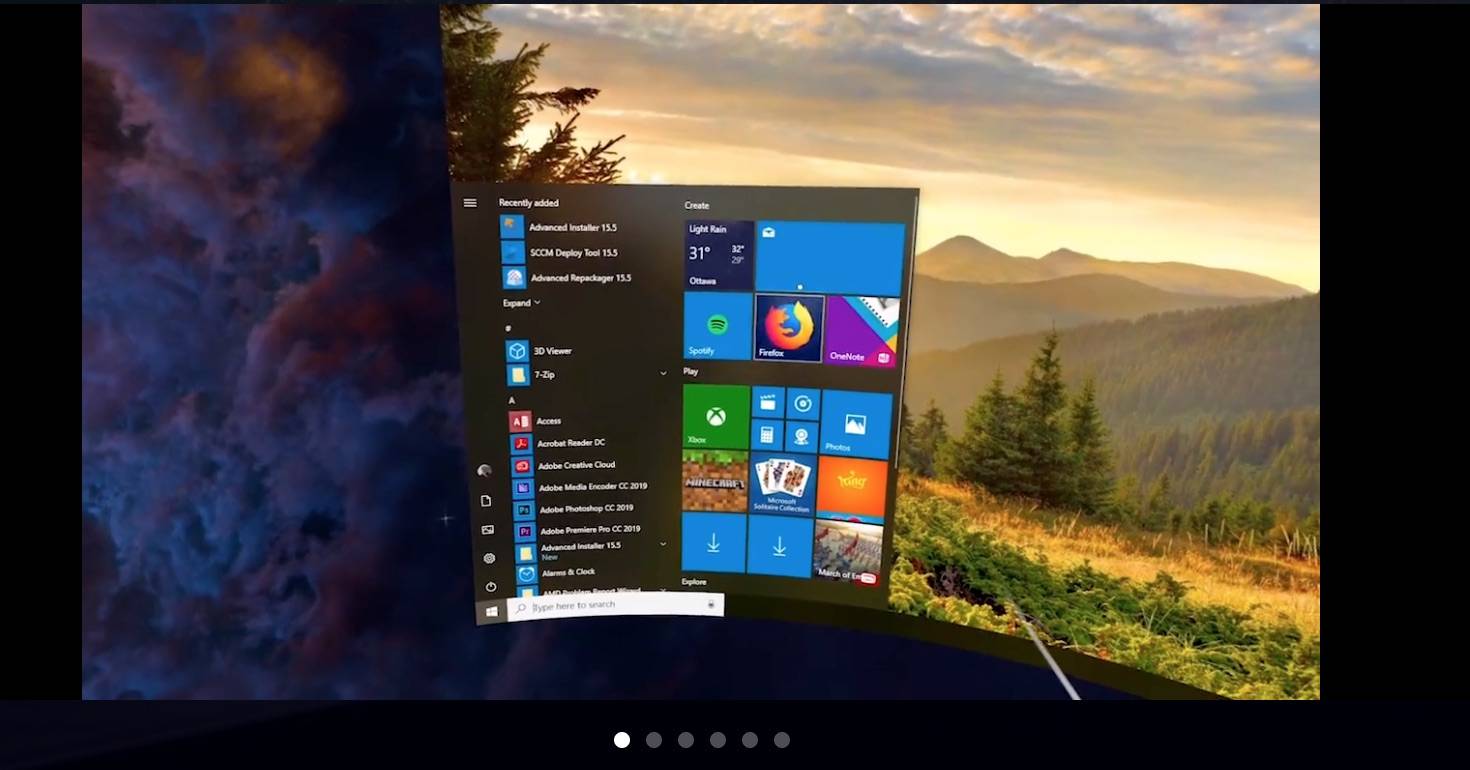Select the OneNote tile
This screenshot has width=1470, height=770.
[x=860, y=330]
